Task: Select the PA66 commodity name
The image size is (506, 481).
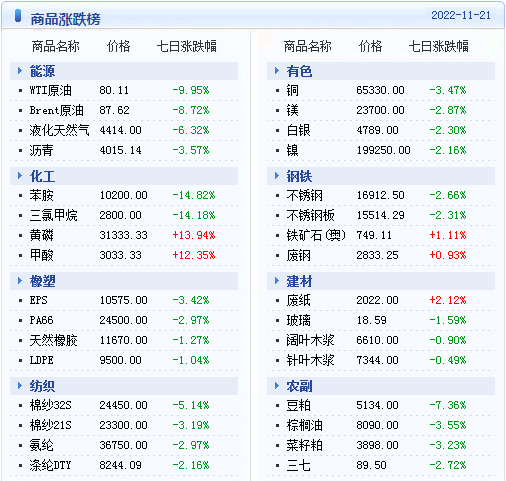Action: (x=41, y=320)
